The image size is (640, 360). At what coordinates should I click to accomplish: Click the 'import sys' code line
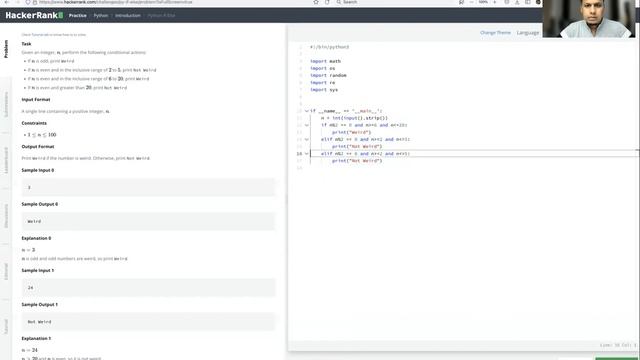[324, 90]
